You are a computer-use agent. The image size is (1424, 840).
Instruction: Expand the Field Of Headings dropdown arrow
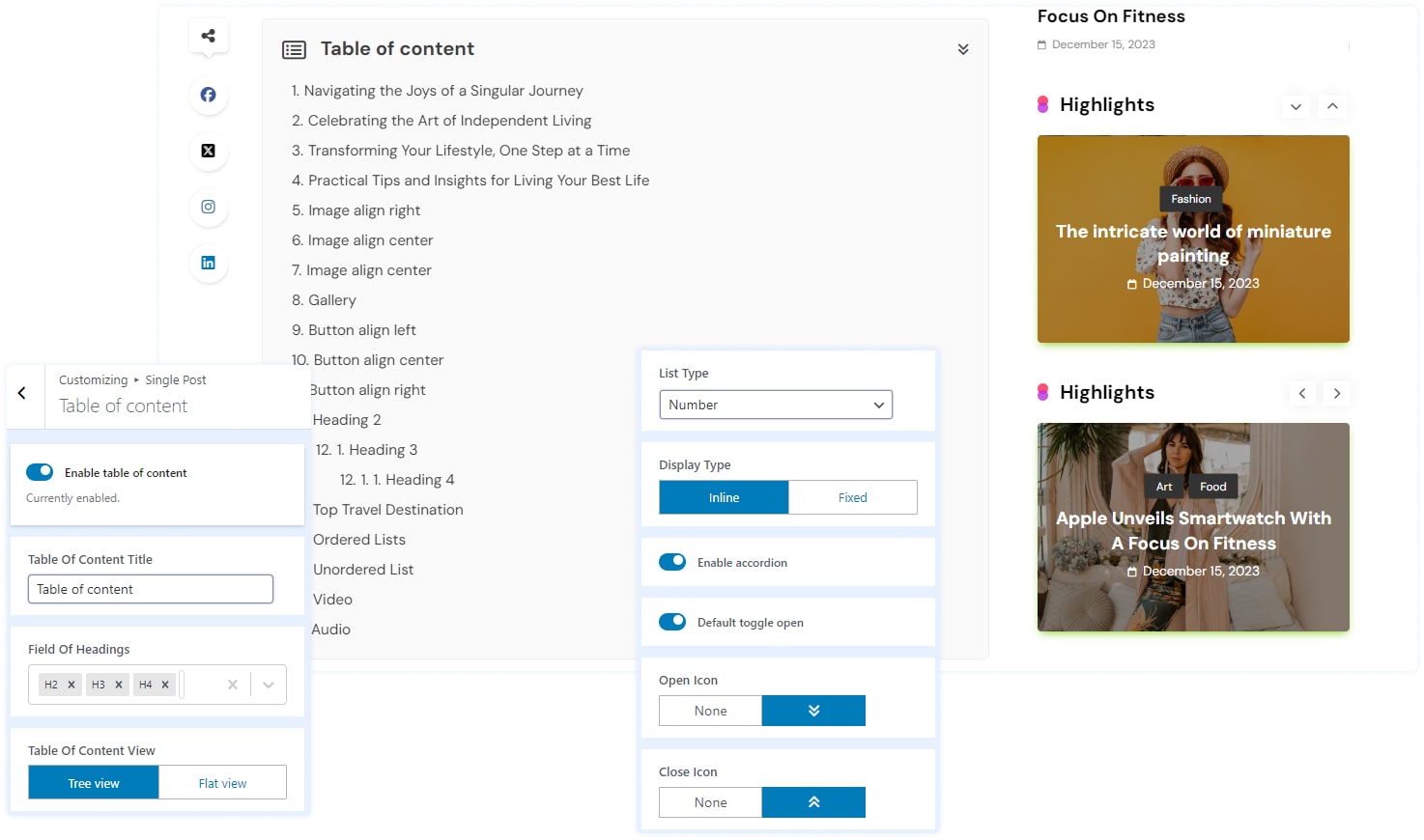[x=269, y=685]
